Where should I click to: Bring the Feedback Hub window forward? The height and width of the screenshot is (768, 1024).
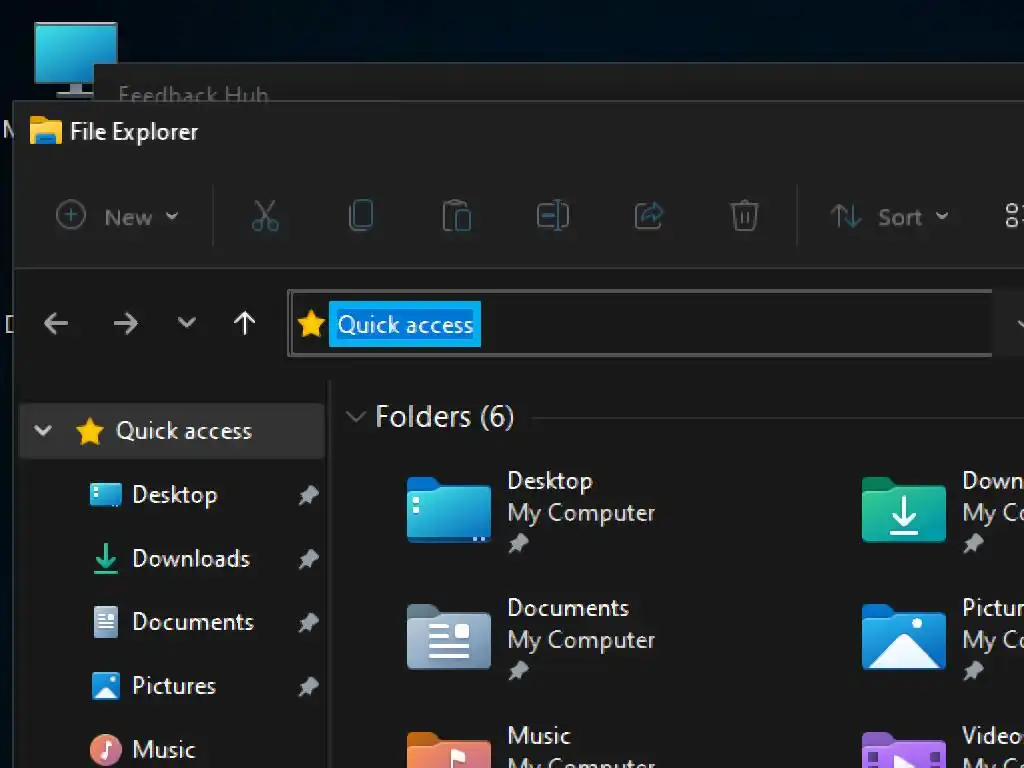click(193, 95)
